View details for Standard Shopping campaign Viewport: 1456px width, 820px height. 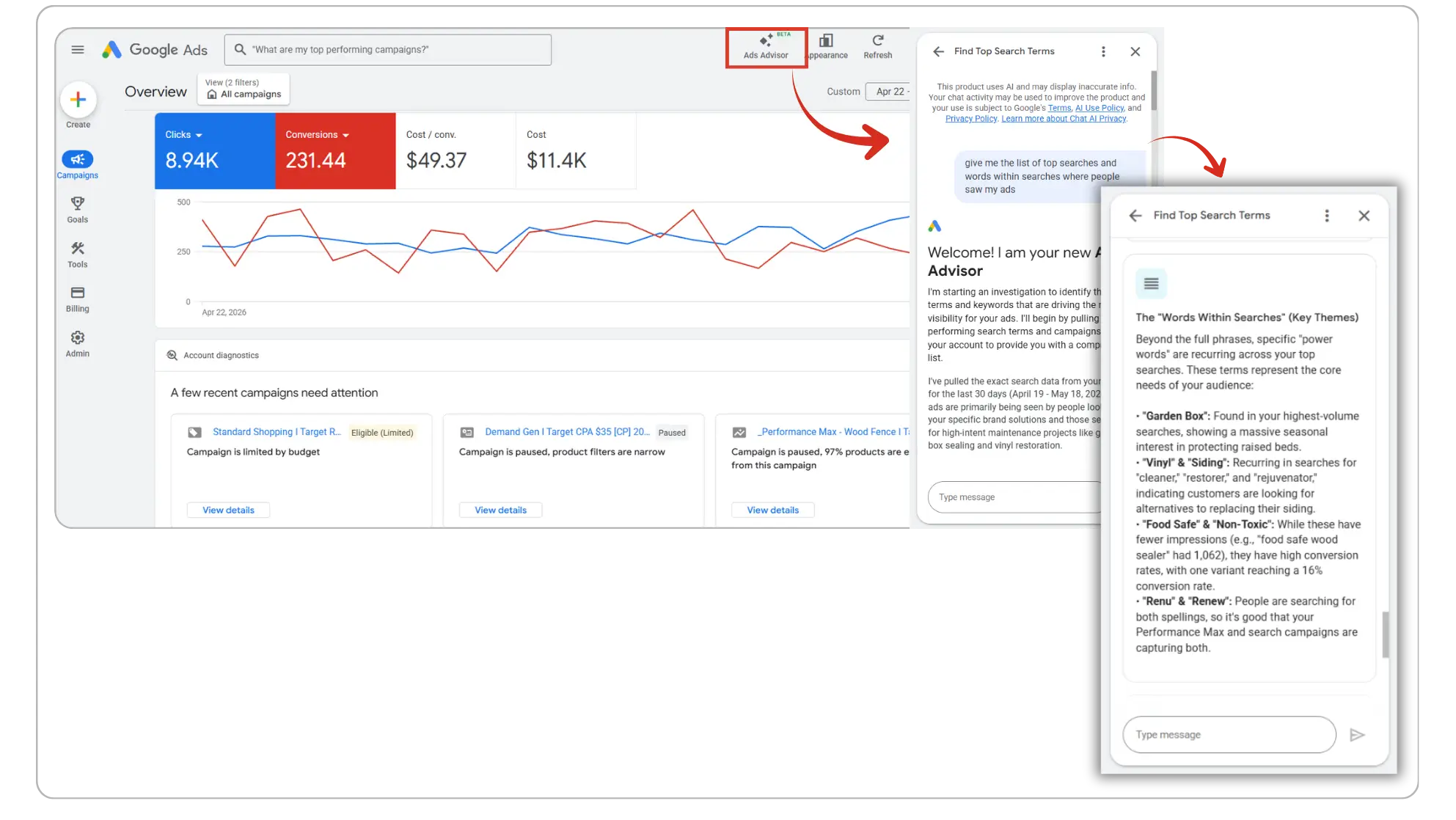pos(228,510)
